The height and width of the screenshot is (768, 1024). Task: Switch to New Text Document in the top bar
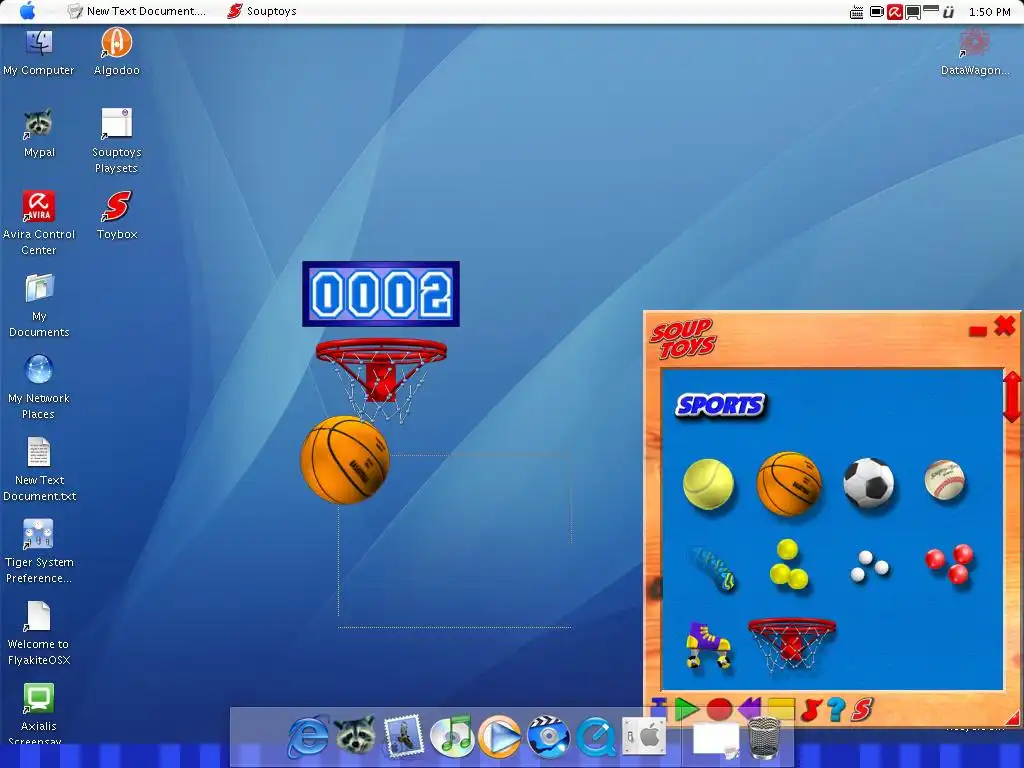point(137,11)
